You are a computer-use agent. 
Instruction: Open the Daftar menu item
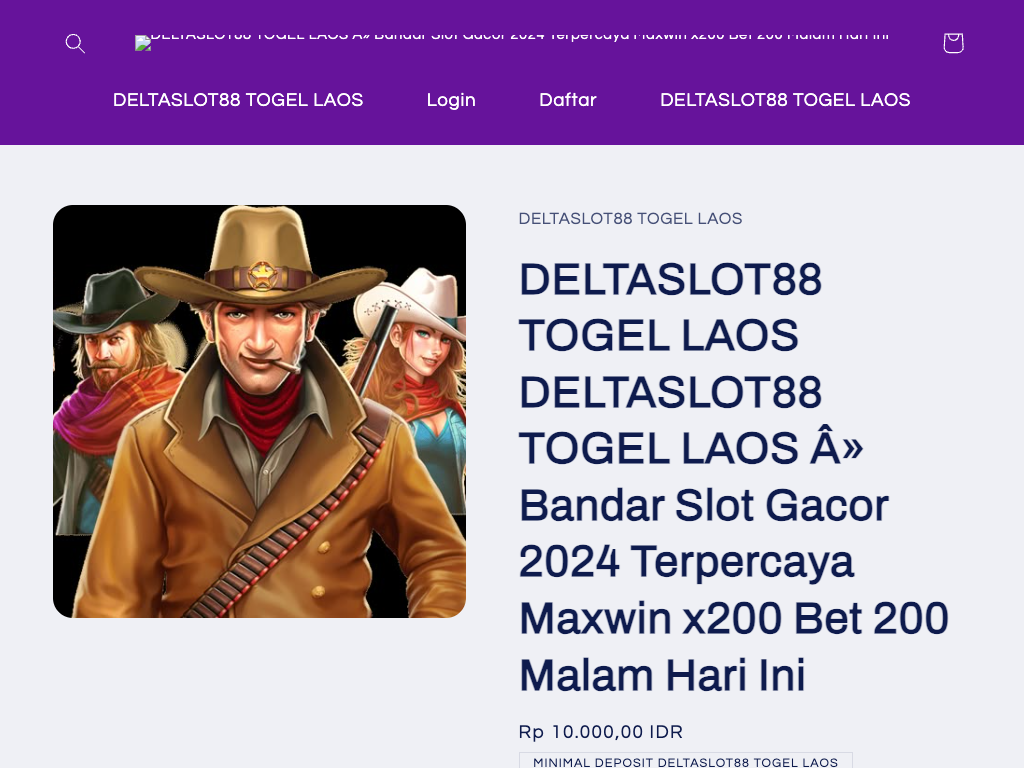(568, 100)
